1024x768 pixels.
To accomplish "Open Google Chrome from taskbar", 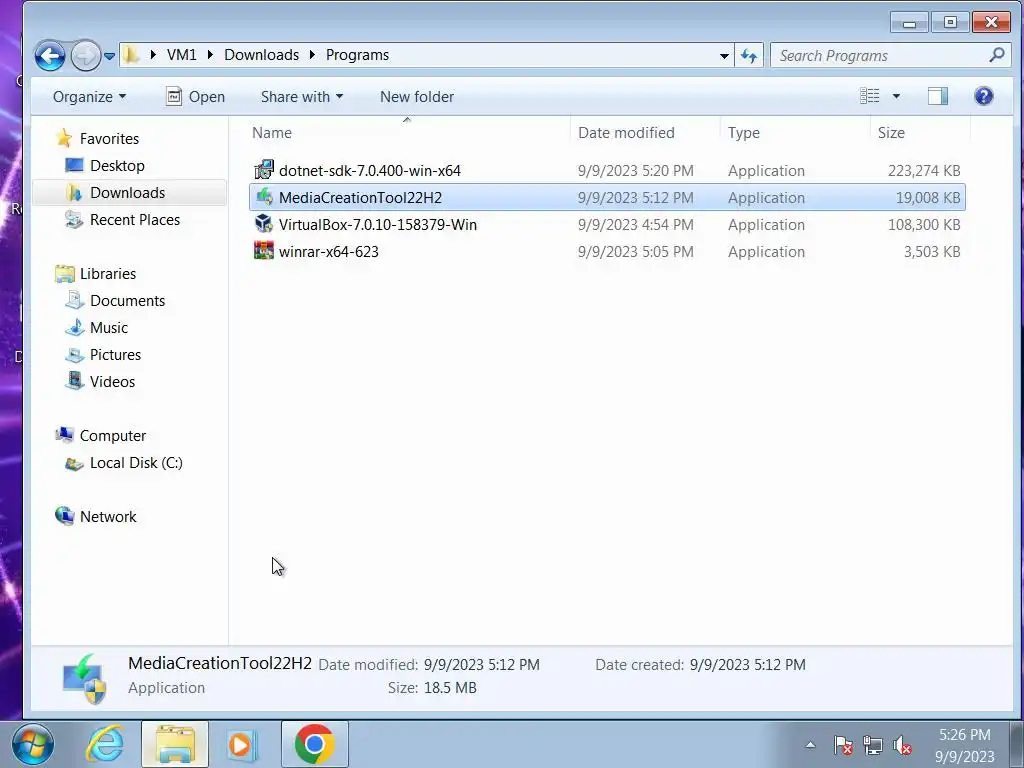I will (314, 744).
